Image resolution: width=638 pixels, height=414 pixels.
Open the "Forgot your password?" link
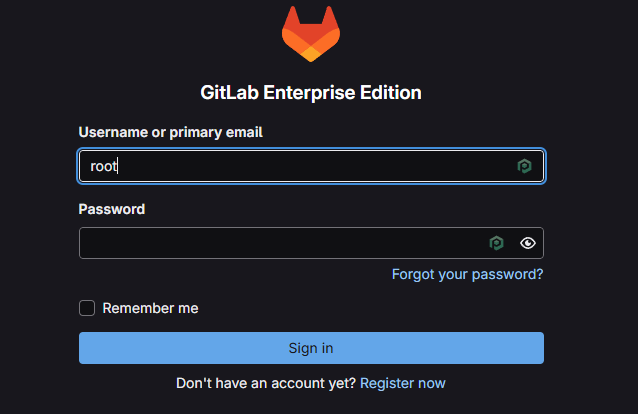[x=467, y=274]
